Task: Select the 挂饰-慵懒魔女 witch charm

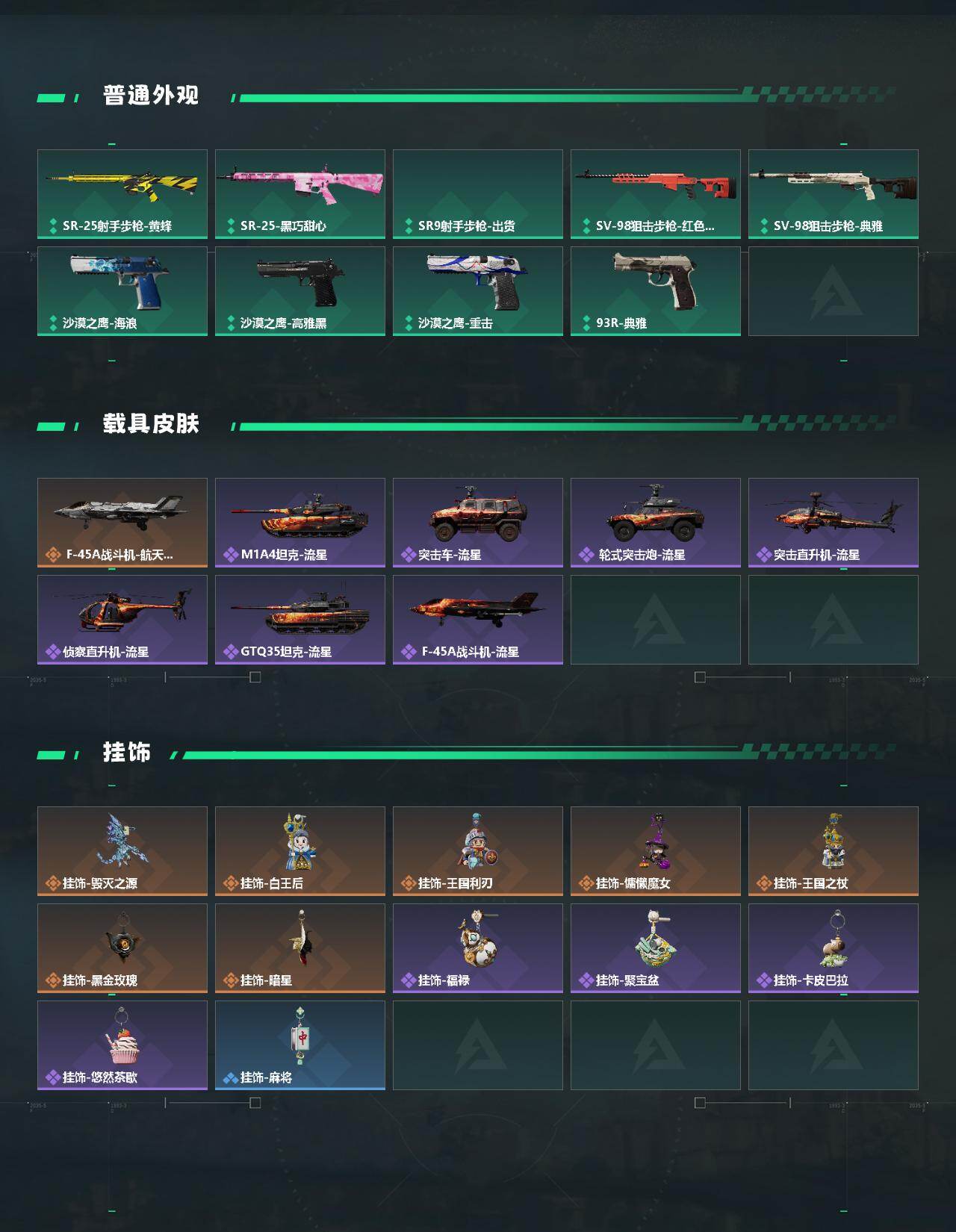Action: 656,851
